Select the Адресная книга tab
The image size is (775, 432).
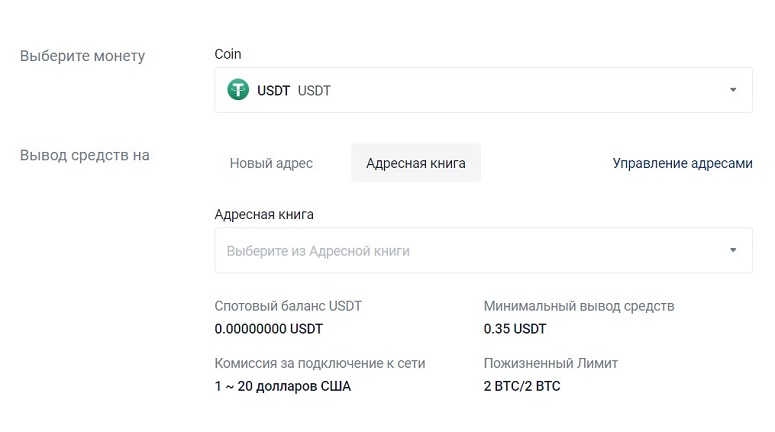(x=415, y=163)
